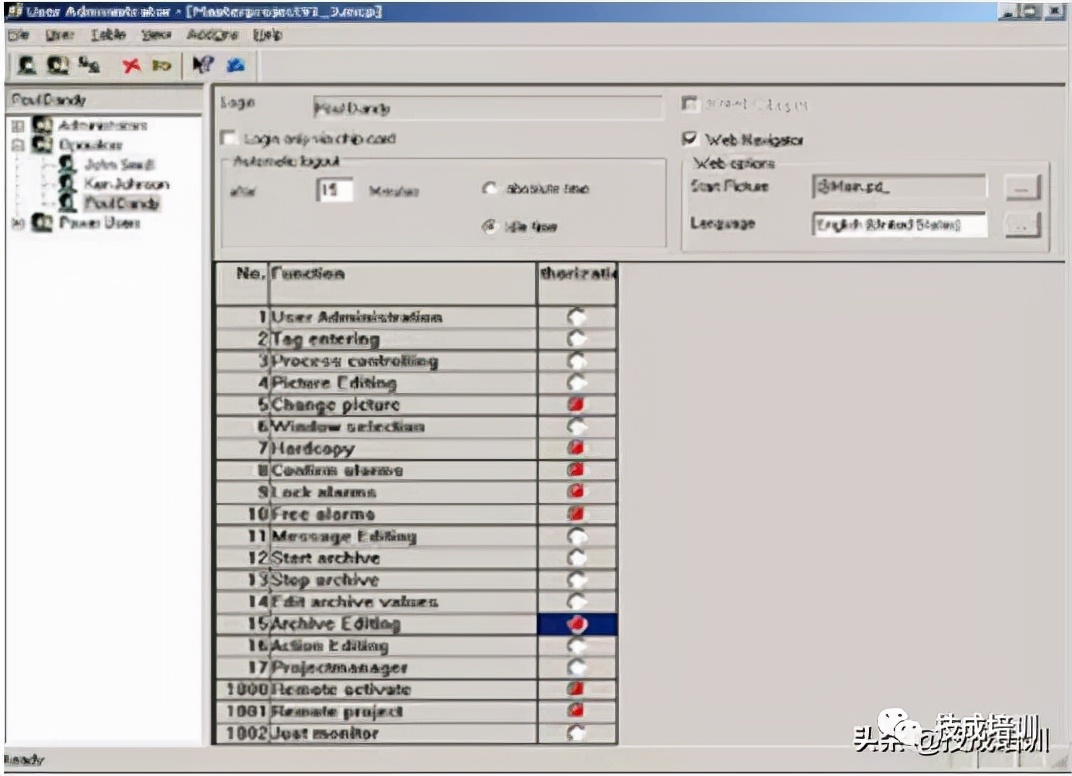The image size is (1072, 776).
Task: Click John Small's user icon
Action: click(67, 164)
